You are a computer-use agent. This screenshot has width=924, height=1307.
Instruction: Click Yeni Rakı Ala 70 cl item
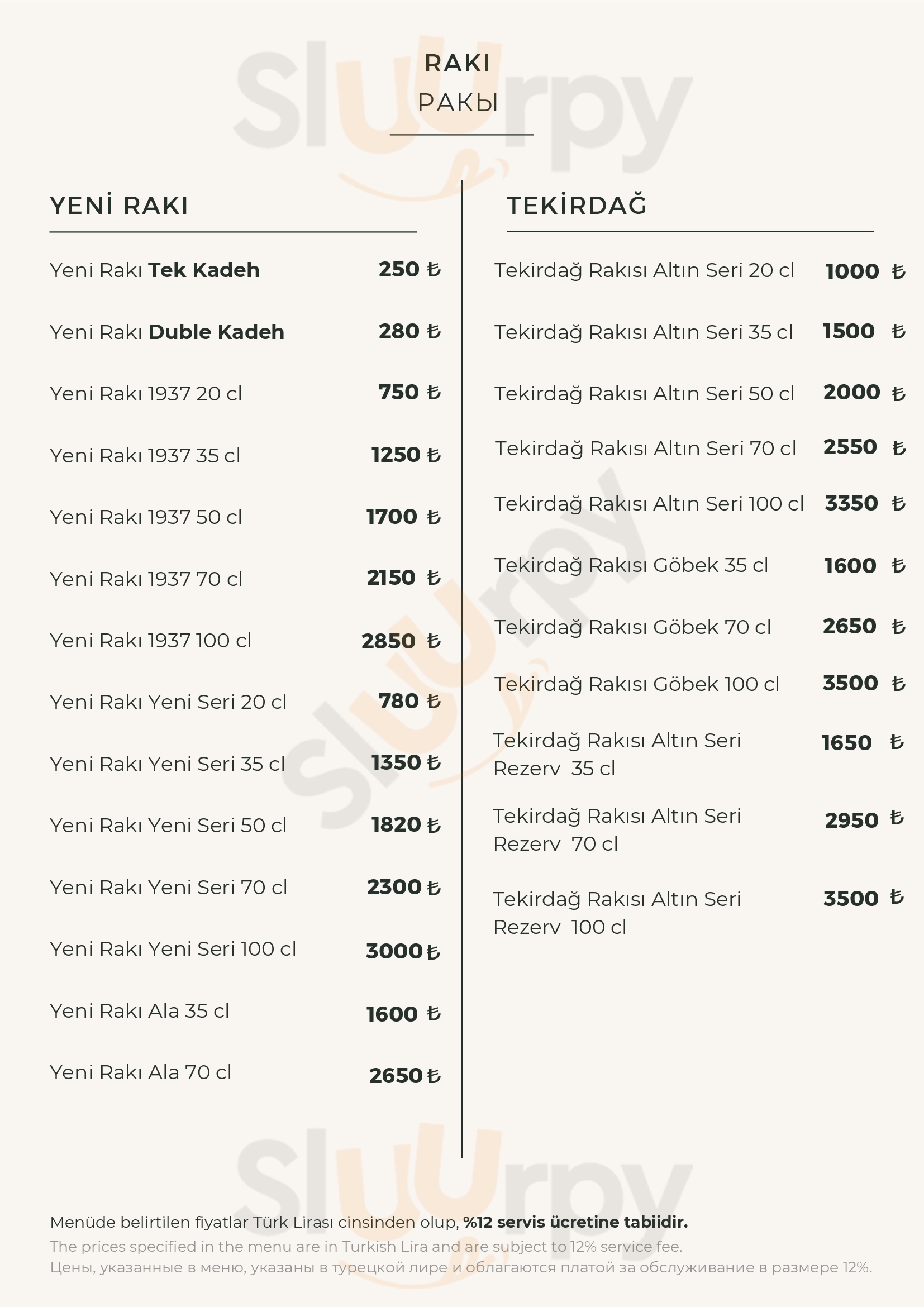tap(141, 1072)
